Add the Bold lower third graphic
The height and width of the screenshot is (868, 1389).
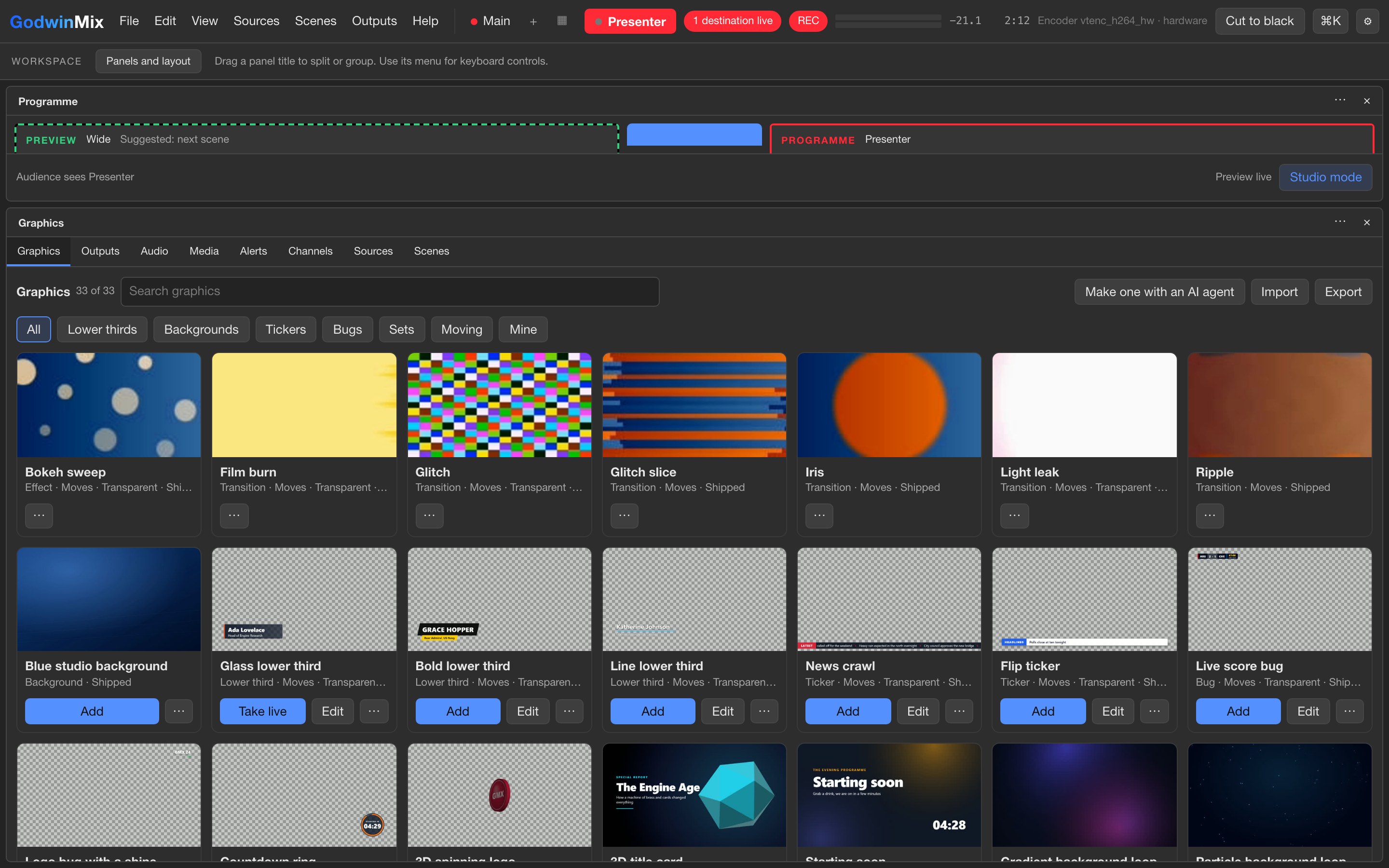pyautogui.click(x=457, y=711)
